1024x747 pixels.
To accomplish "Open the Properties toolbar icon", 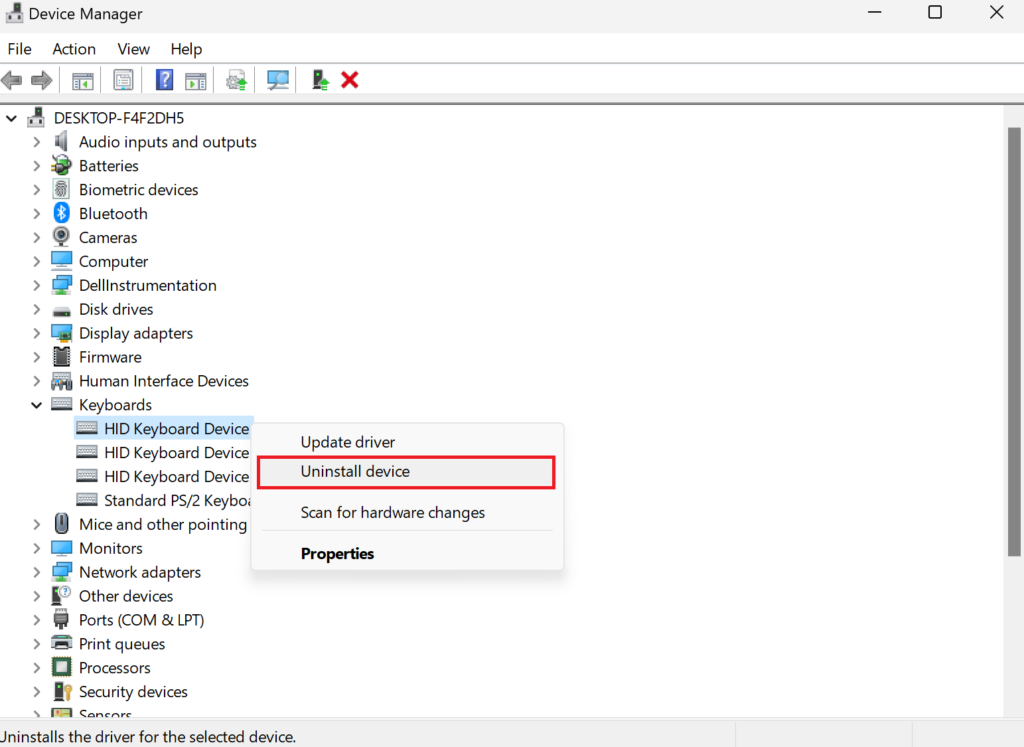I will [x=123, y=80].
